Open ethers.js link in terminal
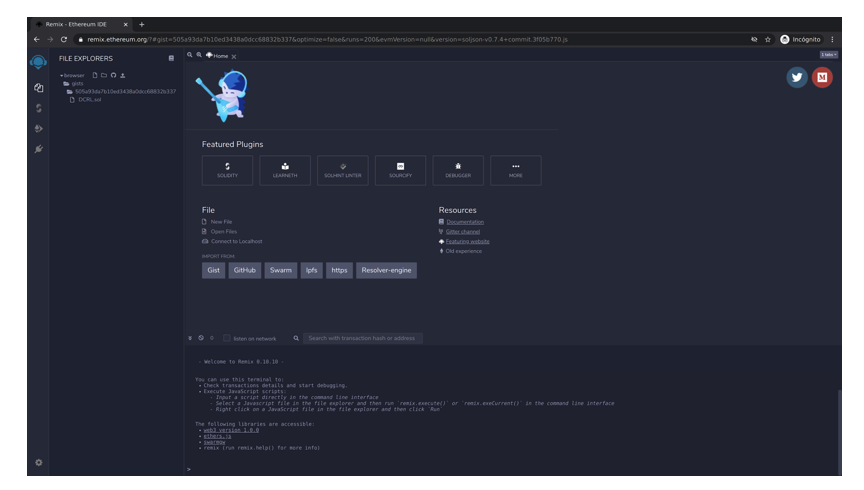 pyautogui.click(x=218, y=436)
